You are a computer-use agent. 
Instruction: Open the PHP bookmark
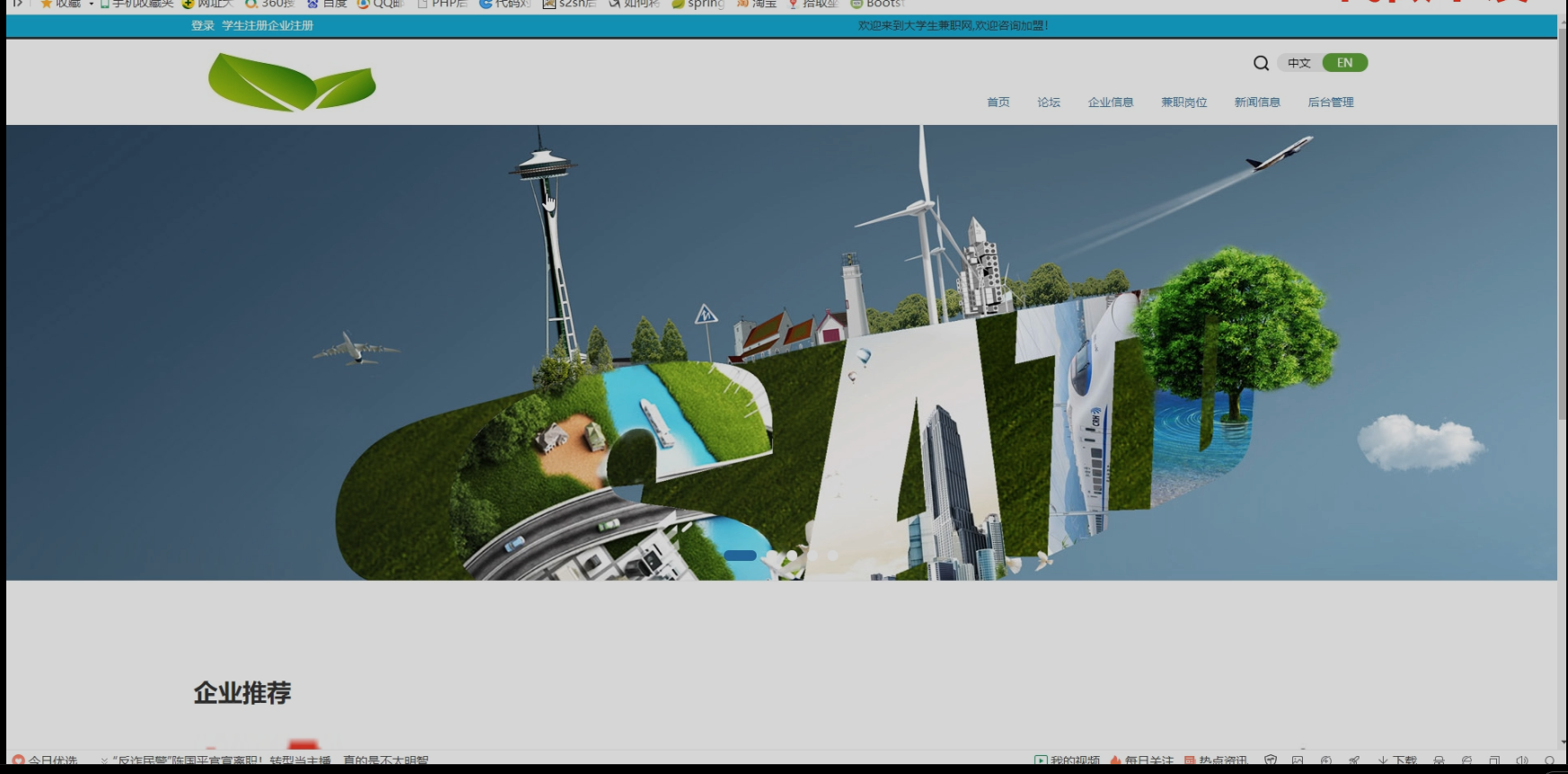tap(442, 4)
